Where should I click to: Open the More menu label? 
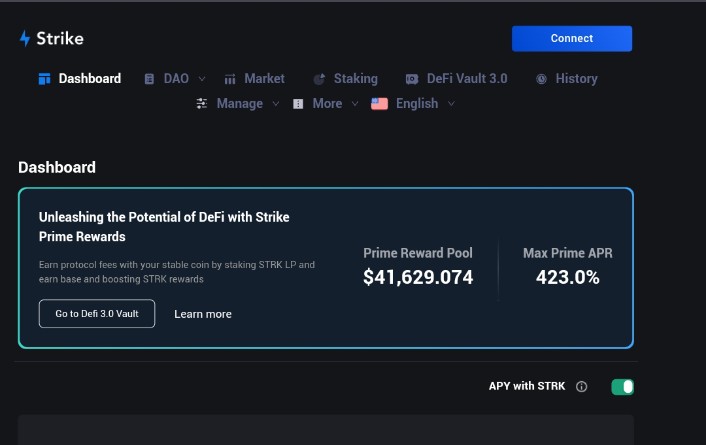pos(327,104)
